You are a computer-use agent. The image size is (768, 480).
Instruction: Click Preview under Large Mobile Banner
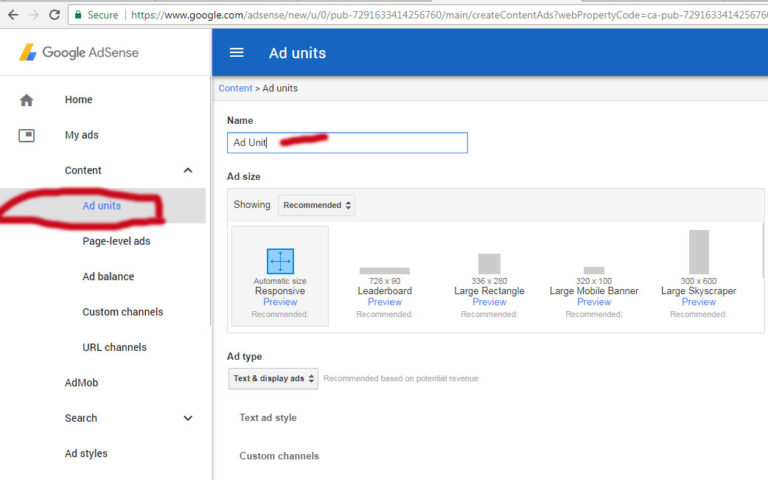(594, 302)
